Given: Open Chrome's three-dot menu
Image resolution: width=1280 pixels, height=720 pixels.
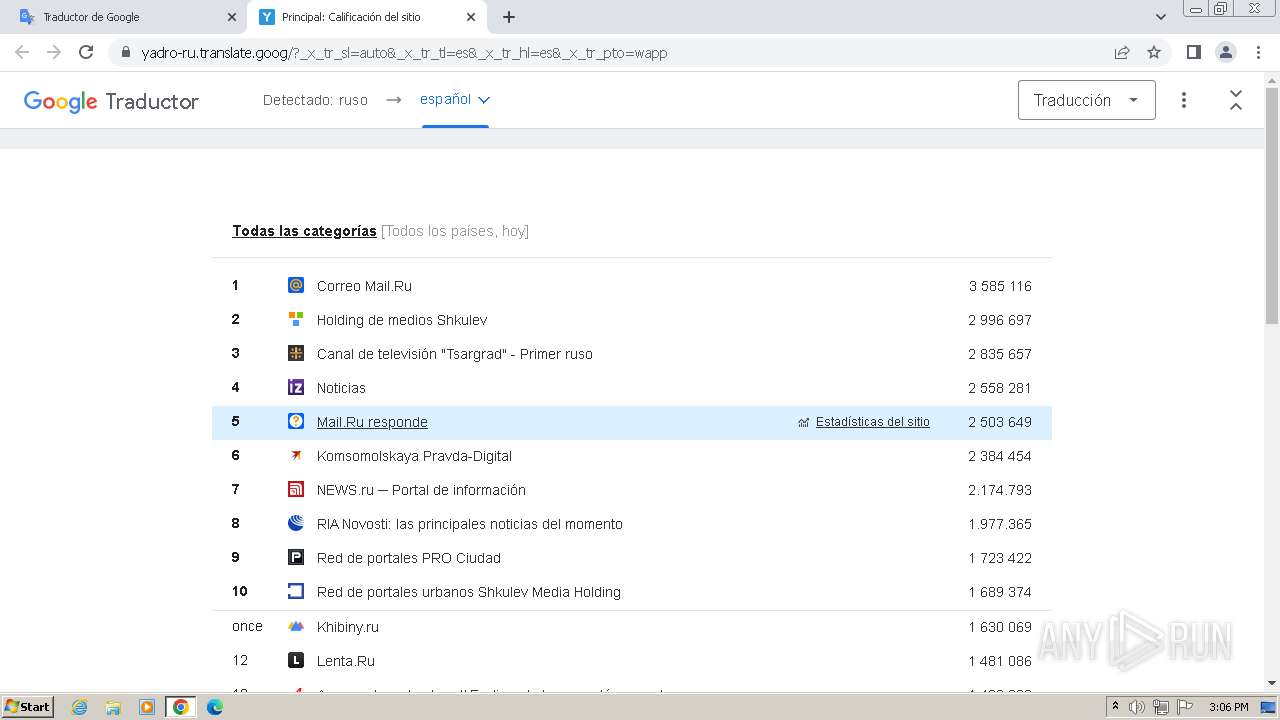Looking at the screenshot, I should [x=1257, y=52].
